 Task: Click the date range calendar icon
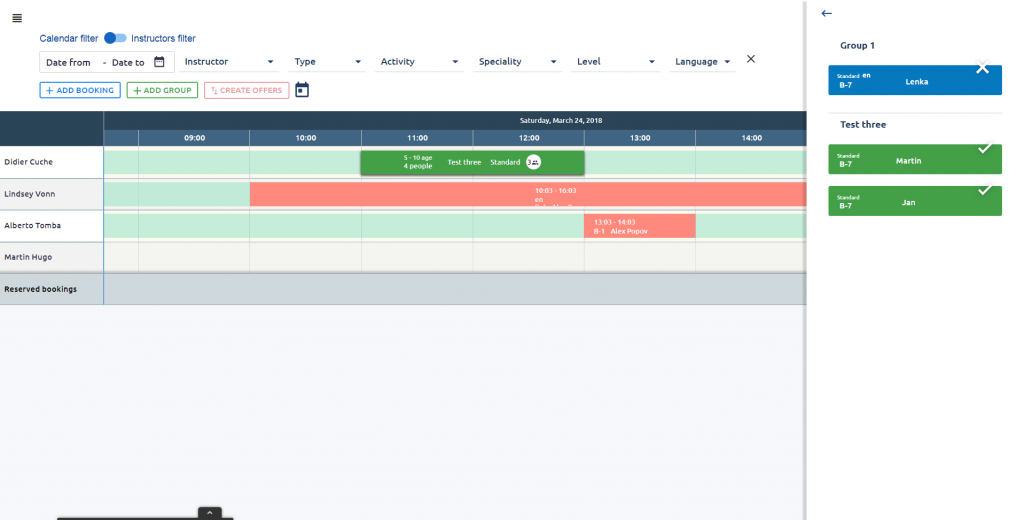click(x=159, y=62)
